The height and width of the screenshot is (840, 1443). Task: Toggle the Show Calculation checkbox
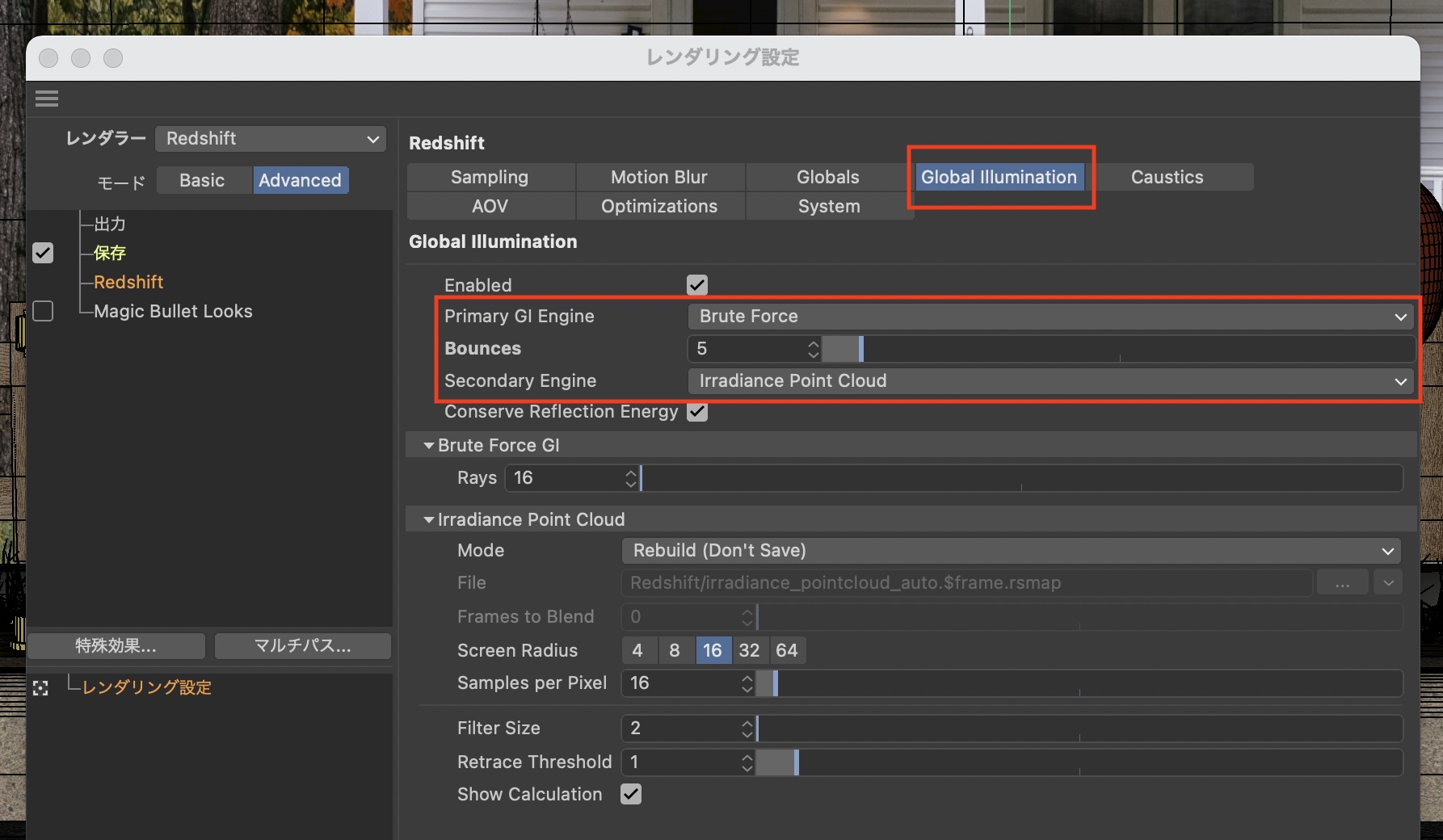pyautogui.click(x=631, y=795)
